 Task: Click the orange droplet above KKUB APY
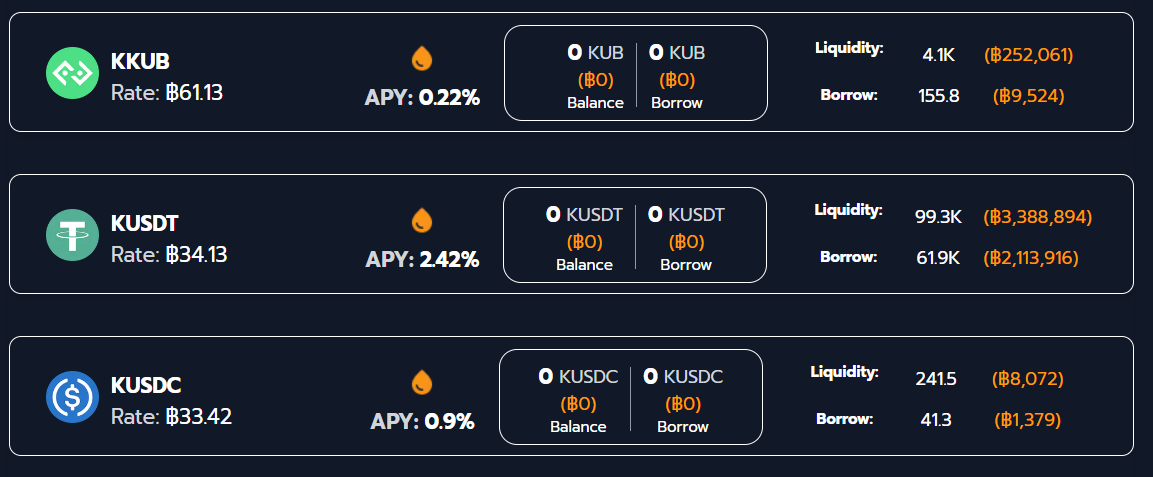point(422,58)
